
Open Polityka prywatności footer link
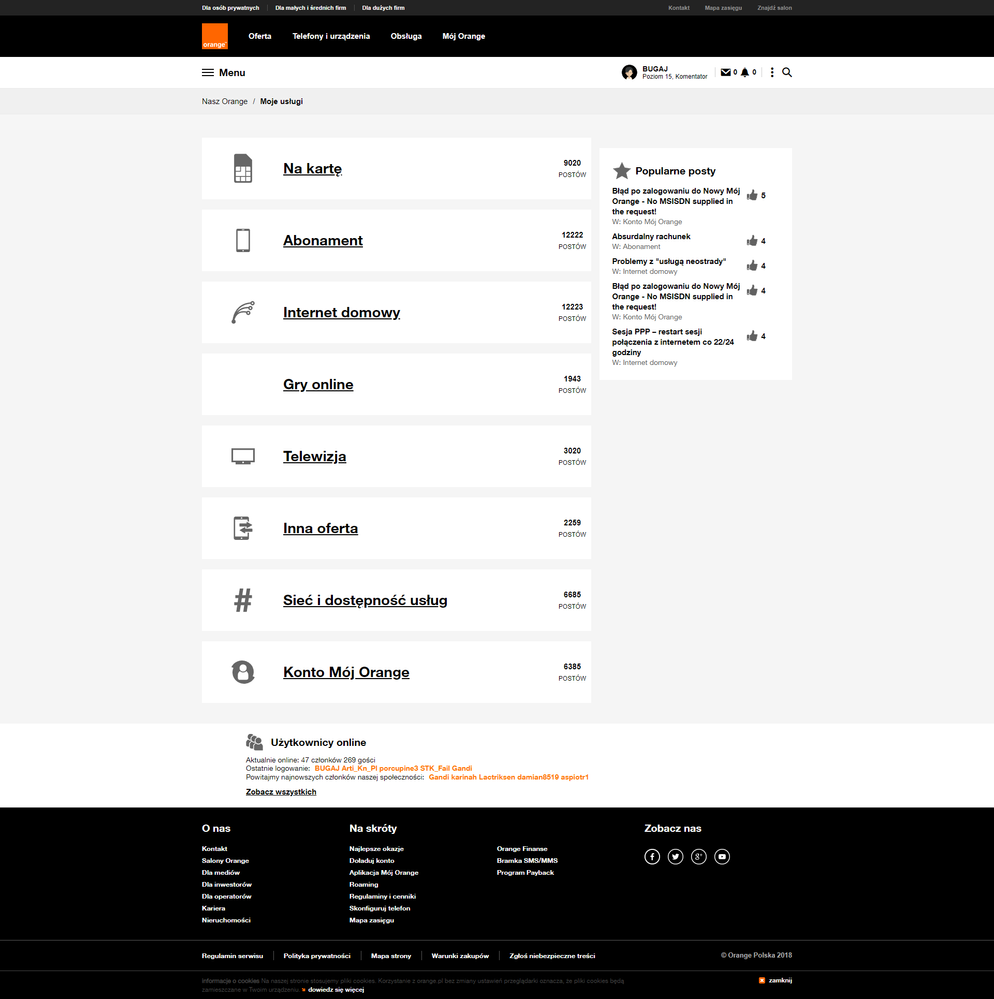click(316, 956)
